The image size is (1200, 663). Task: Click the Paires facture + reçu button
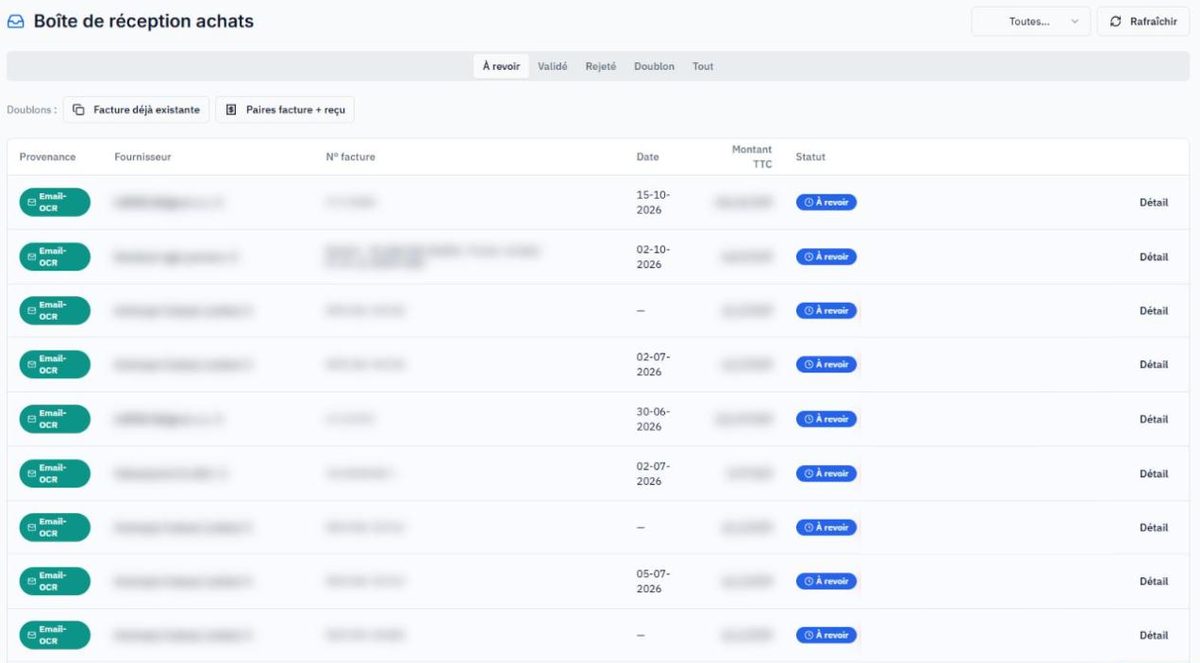285,110
